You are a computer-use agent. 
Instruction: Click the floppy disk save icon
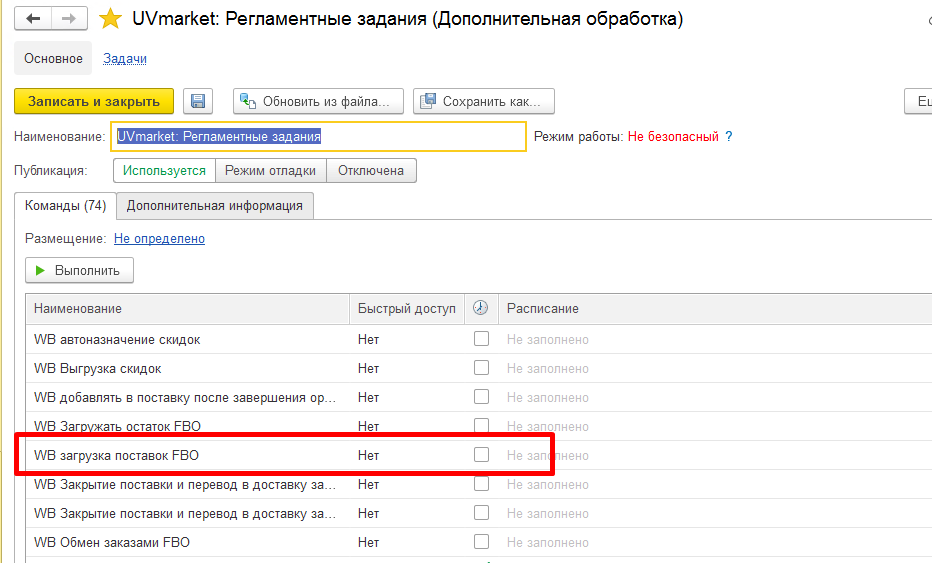[198, 102]
